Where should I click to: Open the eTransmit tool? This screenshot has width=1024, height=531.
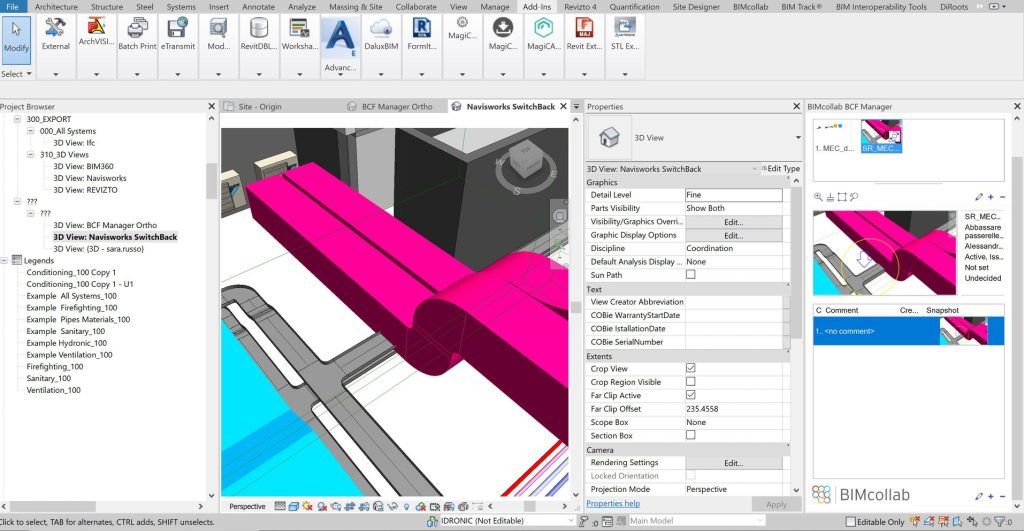[x=178, y=29]
